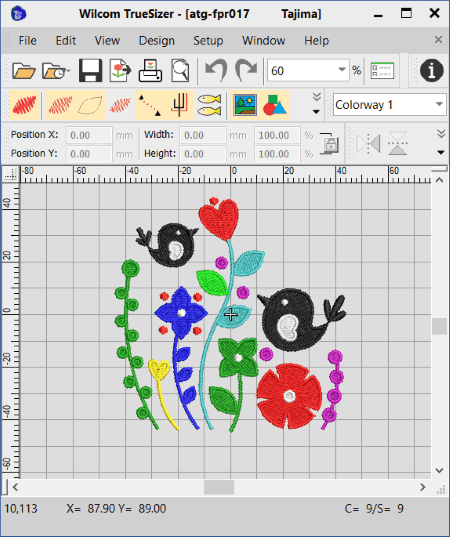Open the View menu

point(107,41)
